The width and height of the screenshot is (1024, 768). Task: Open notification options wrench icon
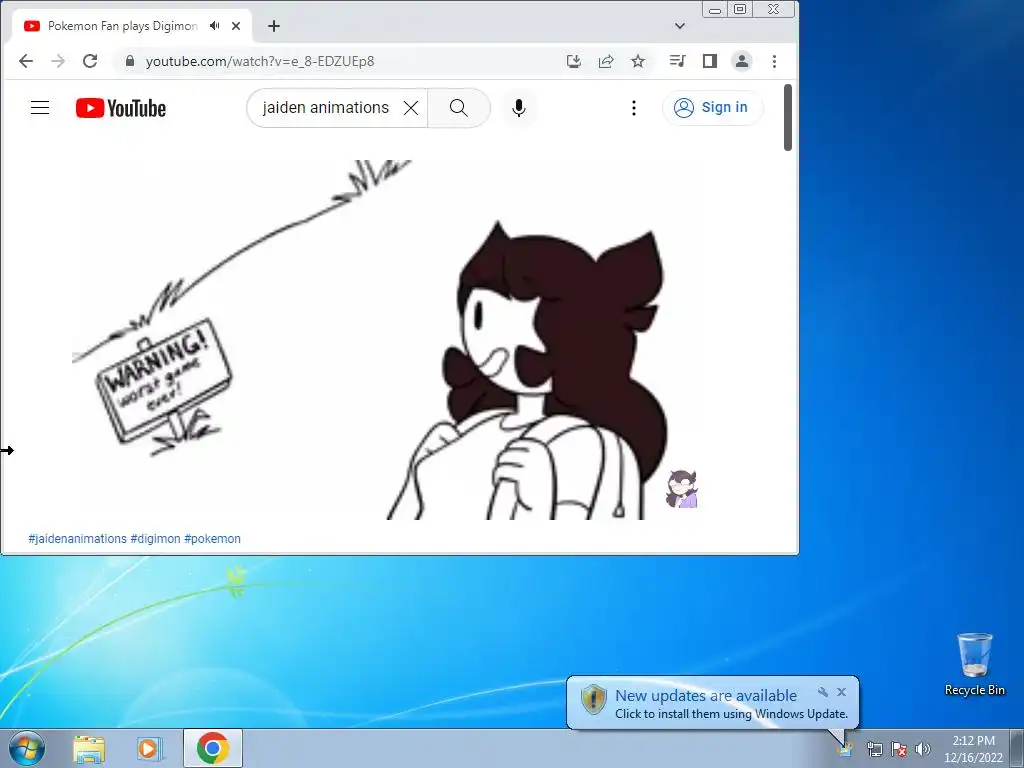click(823, 692)
